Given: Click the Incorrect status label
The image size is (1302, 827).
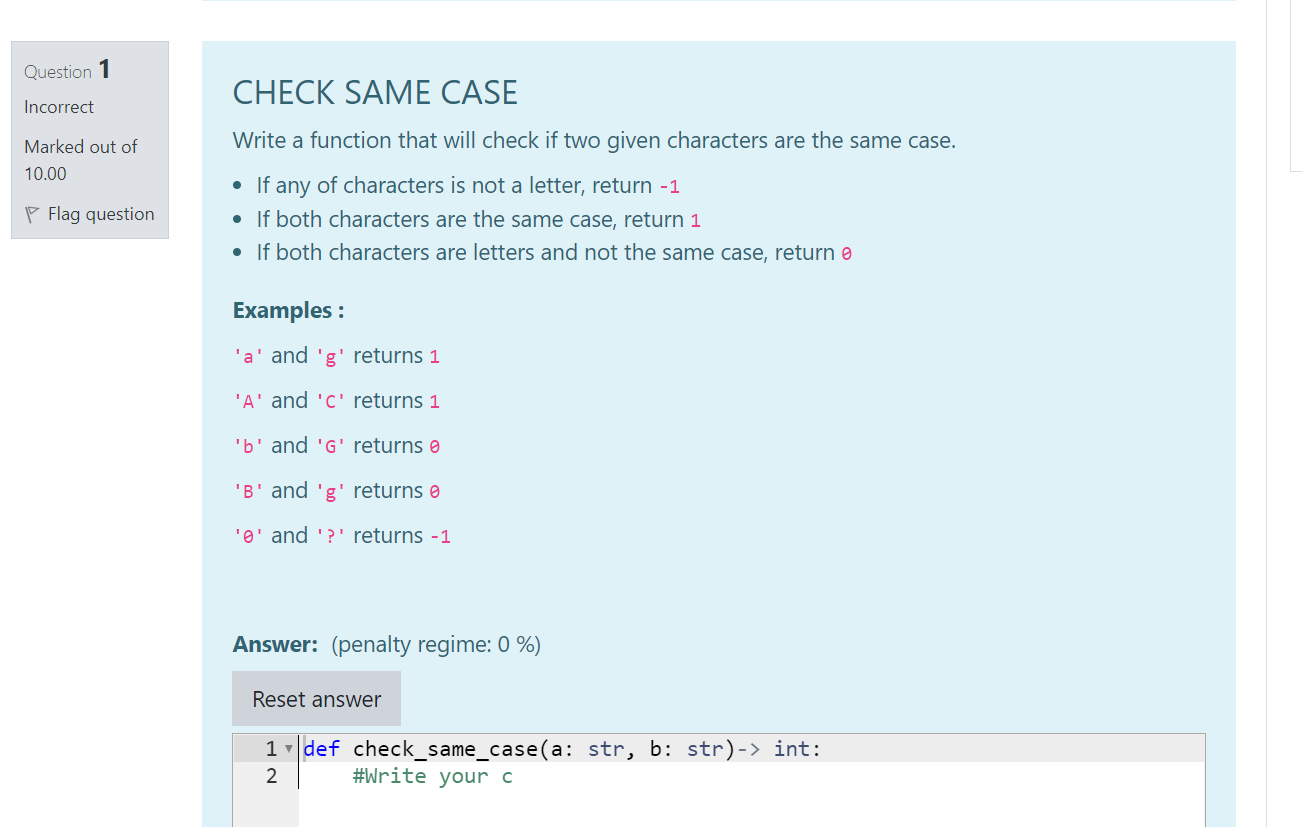Looking at the screenshot, I should [58, 106].
